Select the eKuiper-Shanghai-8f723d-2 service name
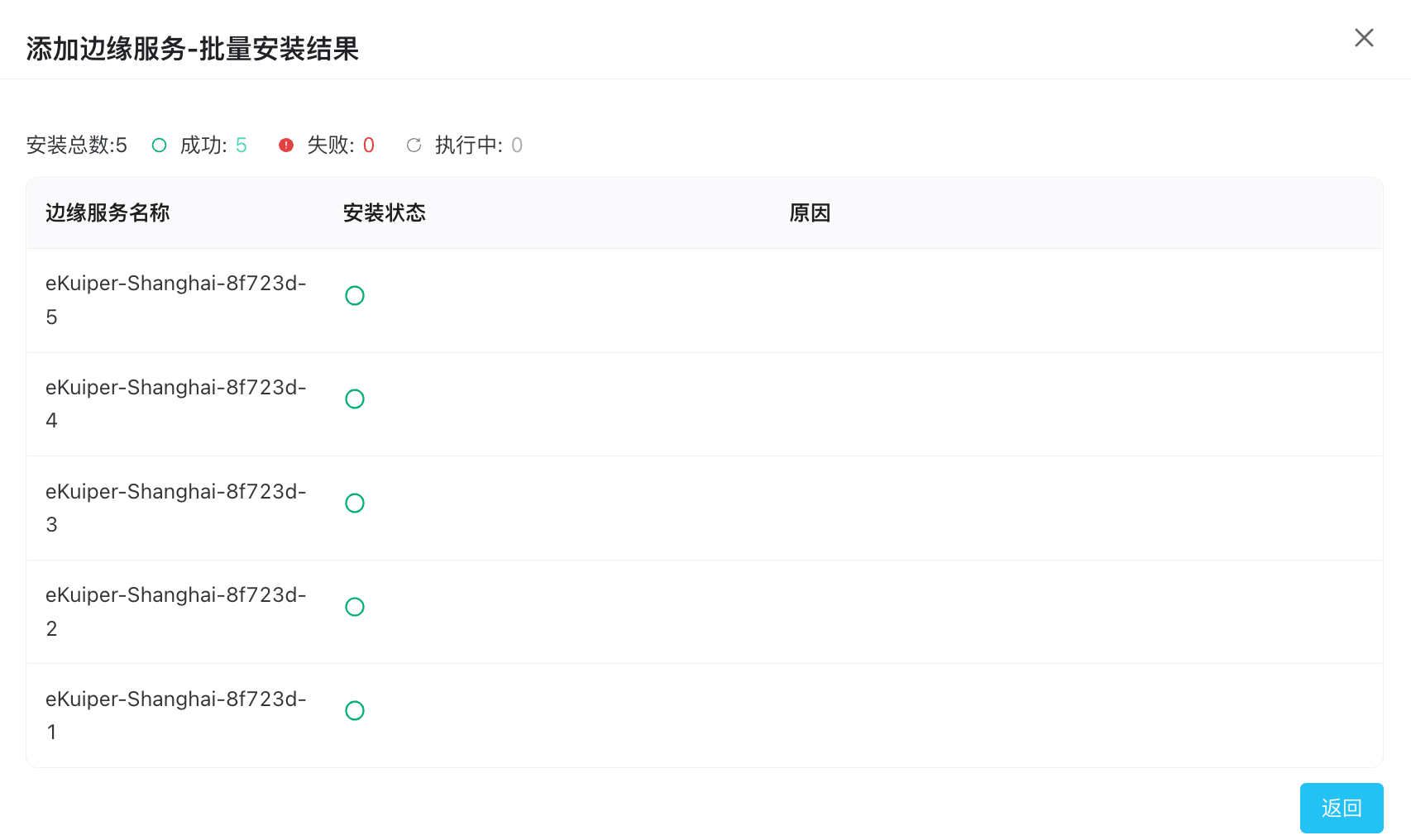Image resolution: width=1411 pixels, height=840 pixels. tap(175, 595)
